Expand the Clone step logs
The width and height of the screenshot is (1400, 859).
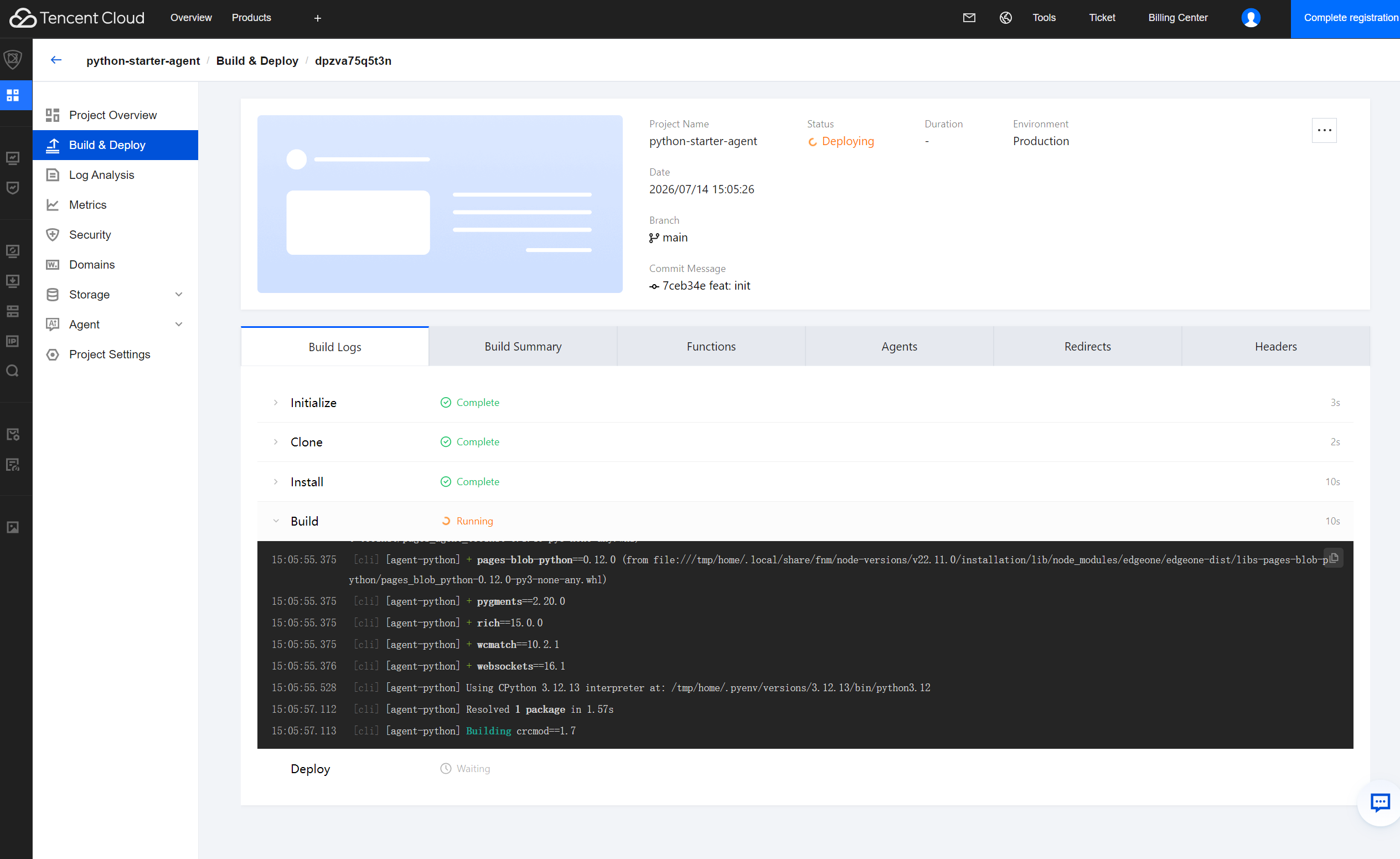click(x=276, y=442)
